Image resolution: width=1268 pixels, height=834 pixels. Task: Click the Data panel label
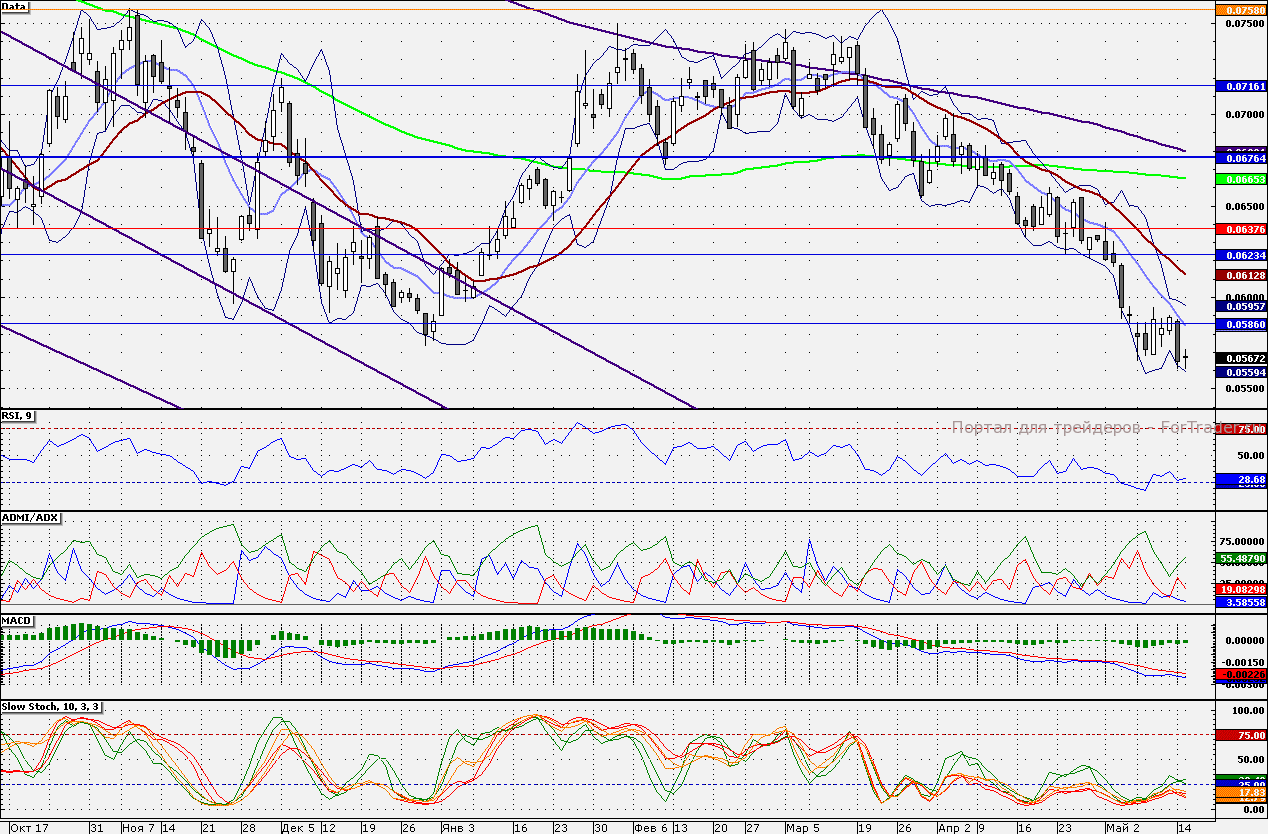[15, 6]
